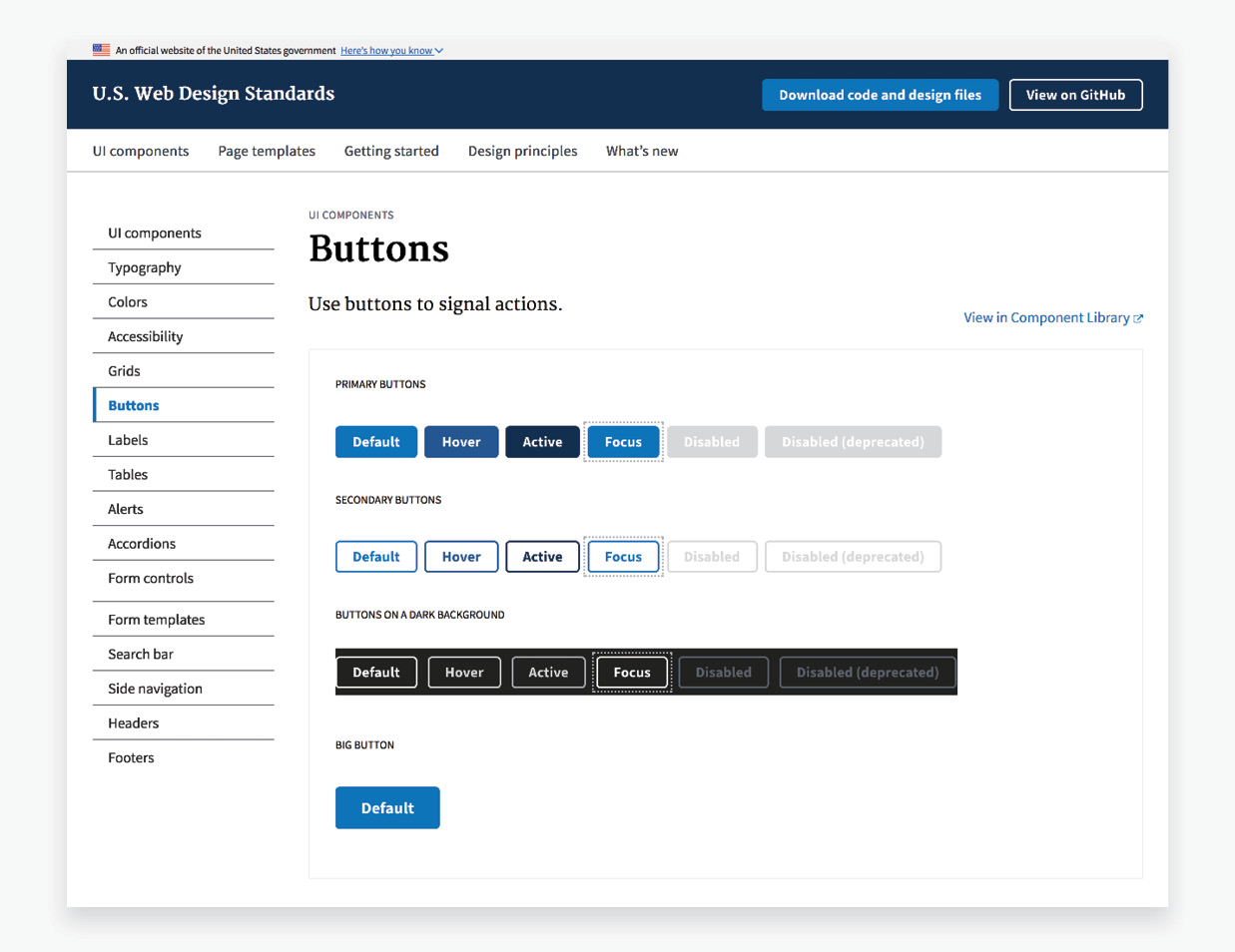The height and width of the screenshot is (952, 1235).
Task: Click the secondary Disabled (deprecated) button
Action: pos(853,557)
